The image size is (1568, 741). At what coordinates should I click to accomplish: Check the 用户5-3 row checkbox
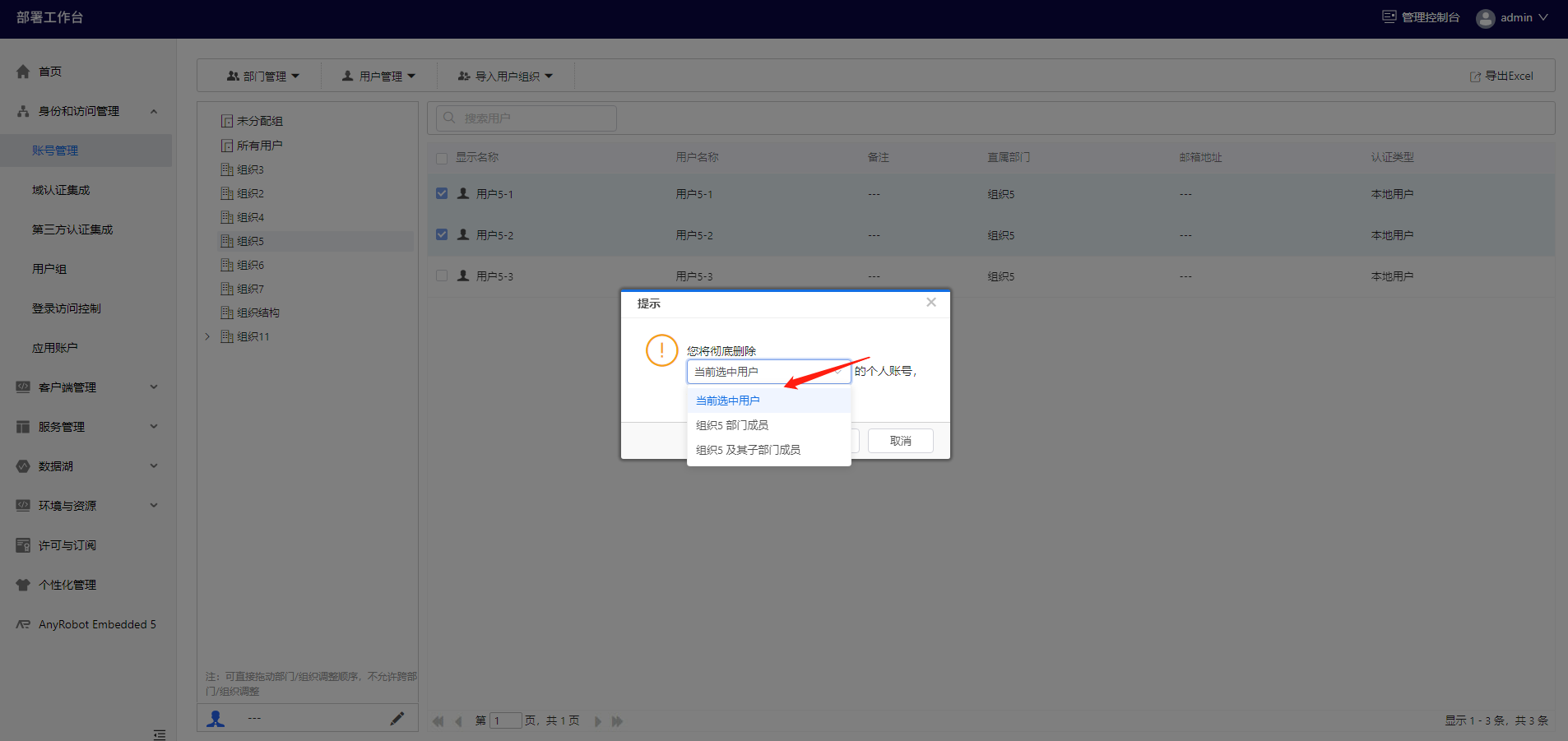point(442,276)
